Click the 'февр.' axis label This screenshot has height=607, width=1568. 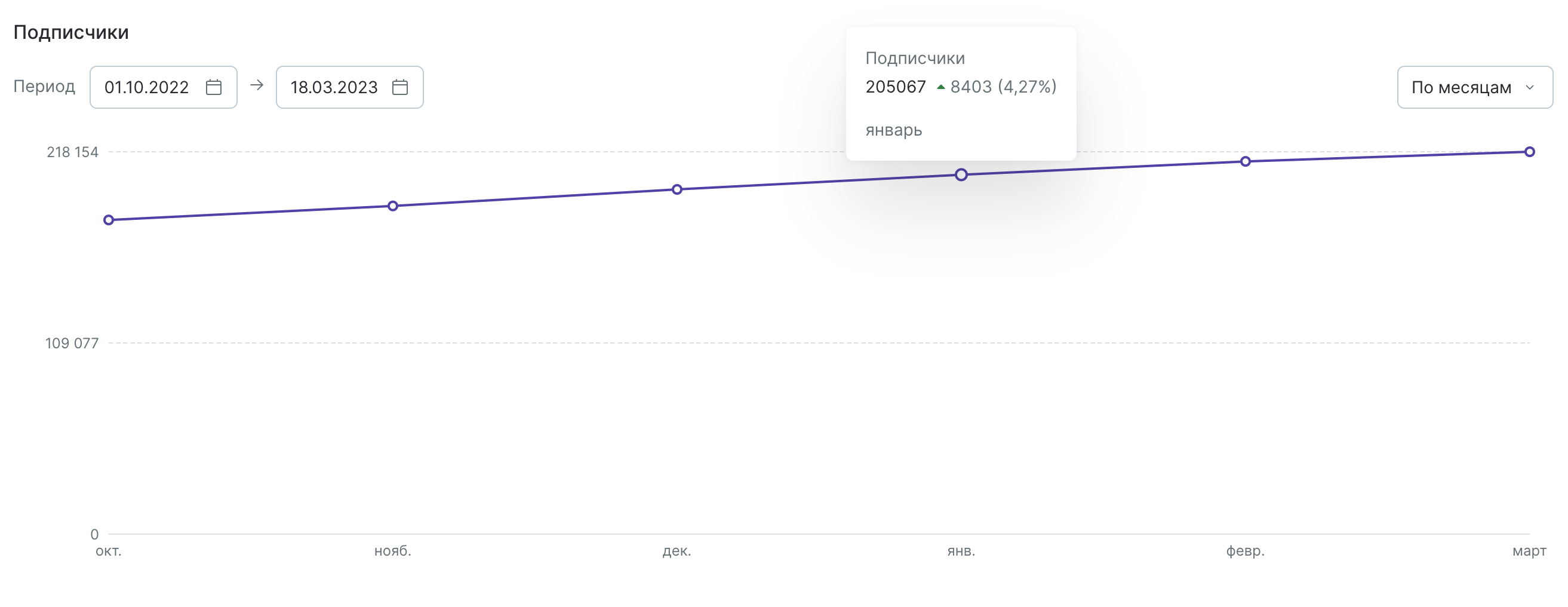click(1246, 551)
